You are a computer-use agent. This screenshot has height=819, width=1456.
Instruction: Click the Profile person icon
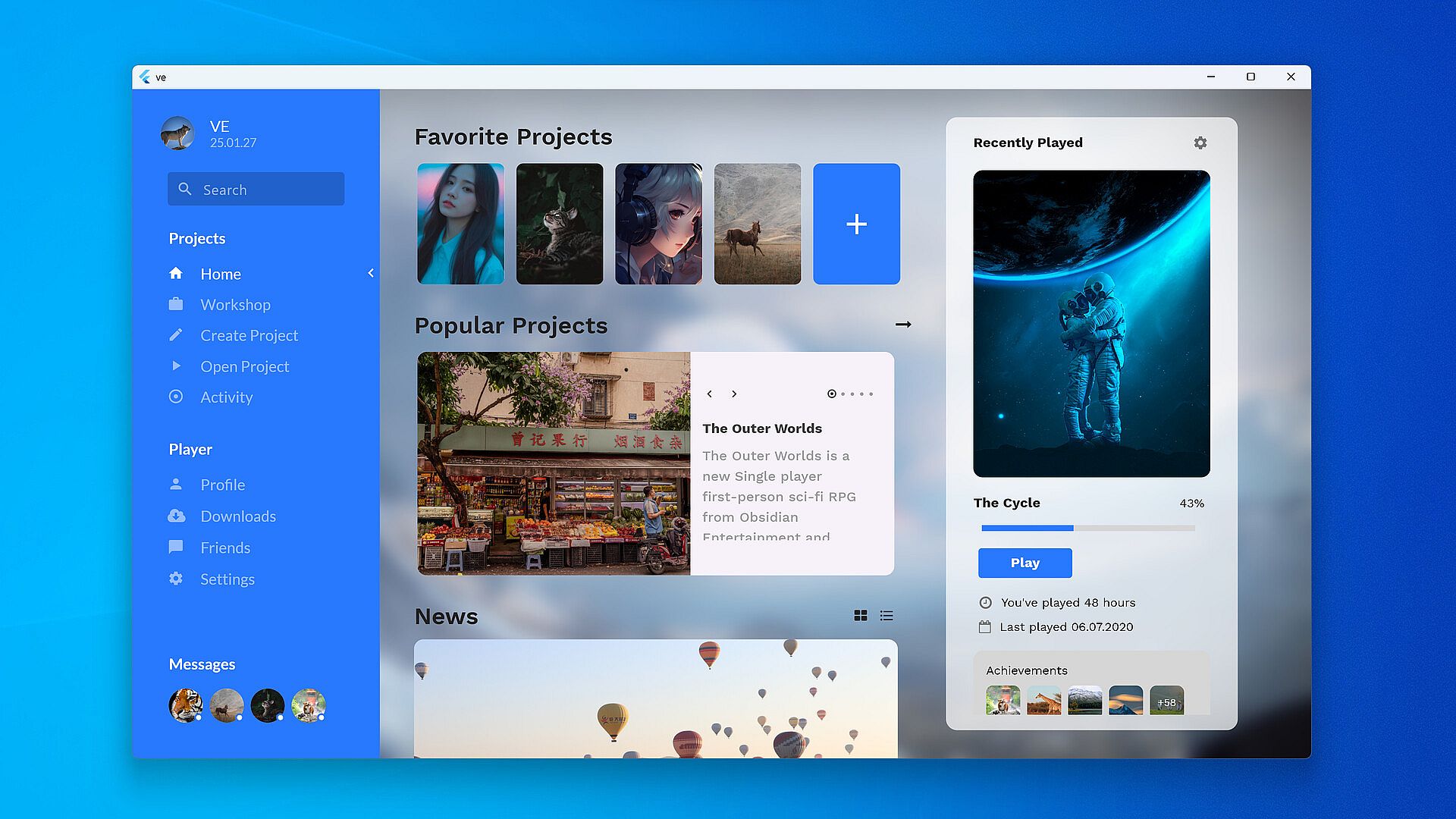point(176,484)
